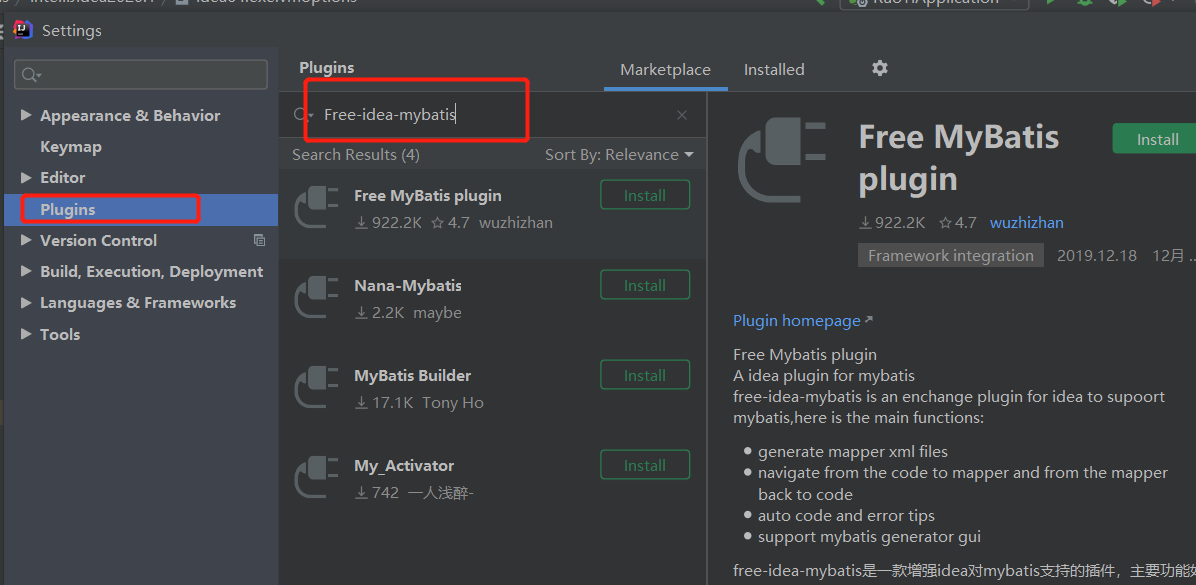Image resolution: width=1196 pixels, height=585 pixels.
Task: Click the 'generate mapper xml files' bullet
Action: [853, 452]
